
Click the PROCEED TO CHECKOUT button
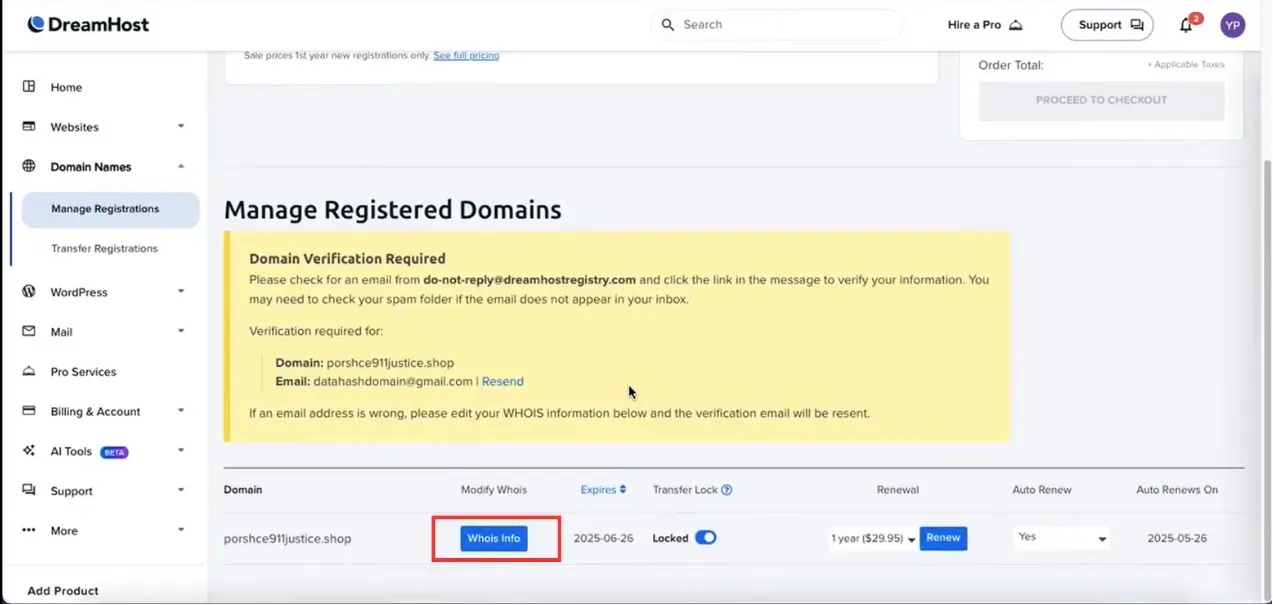coord(1101,100)
